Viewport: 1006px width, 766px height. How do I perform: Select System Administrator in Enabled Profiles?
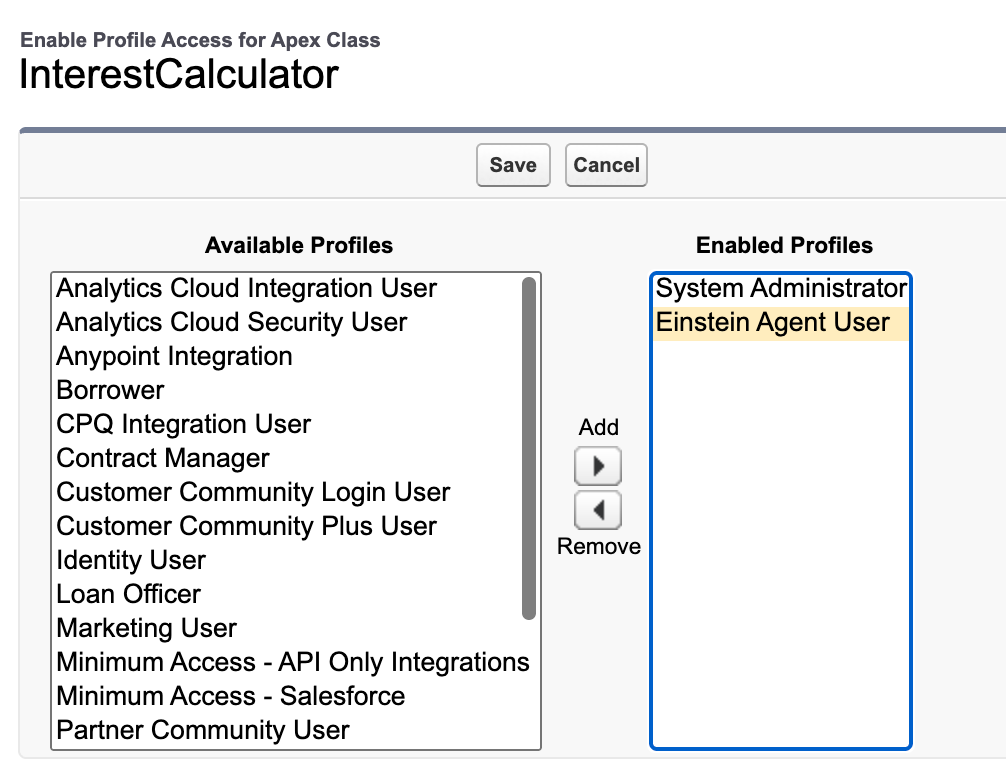[781, 289]
